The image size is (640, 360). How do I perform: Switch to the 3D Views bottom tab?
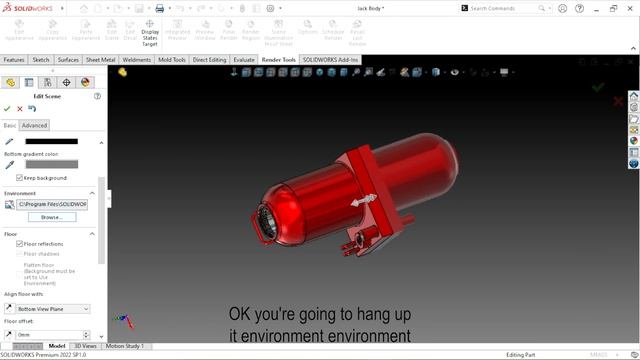[85, 346]
